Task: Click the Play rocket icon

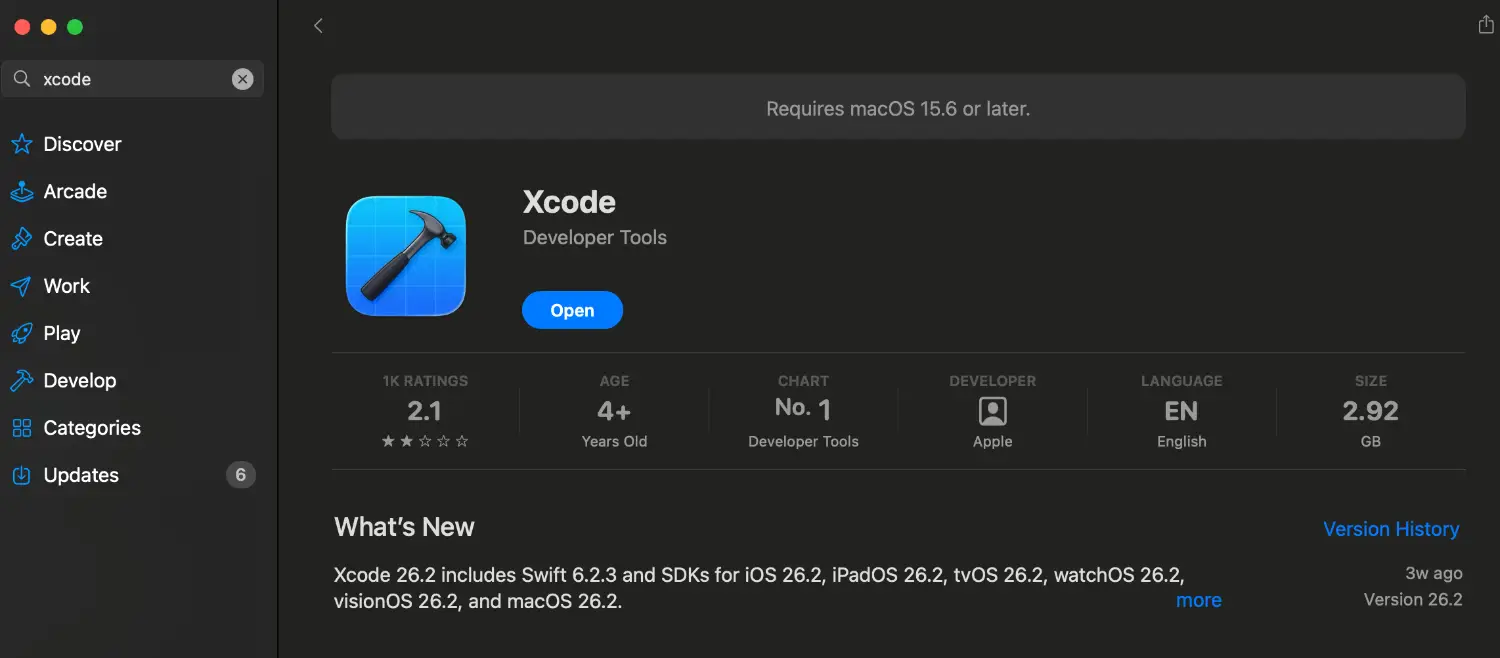Action: click(21, 334)
